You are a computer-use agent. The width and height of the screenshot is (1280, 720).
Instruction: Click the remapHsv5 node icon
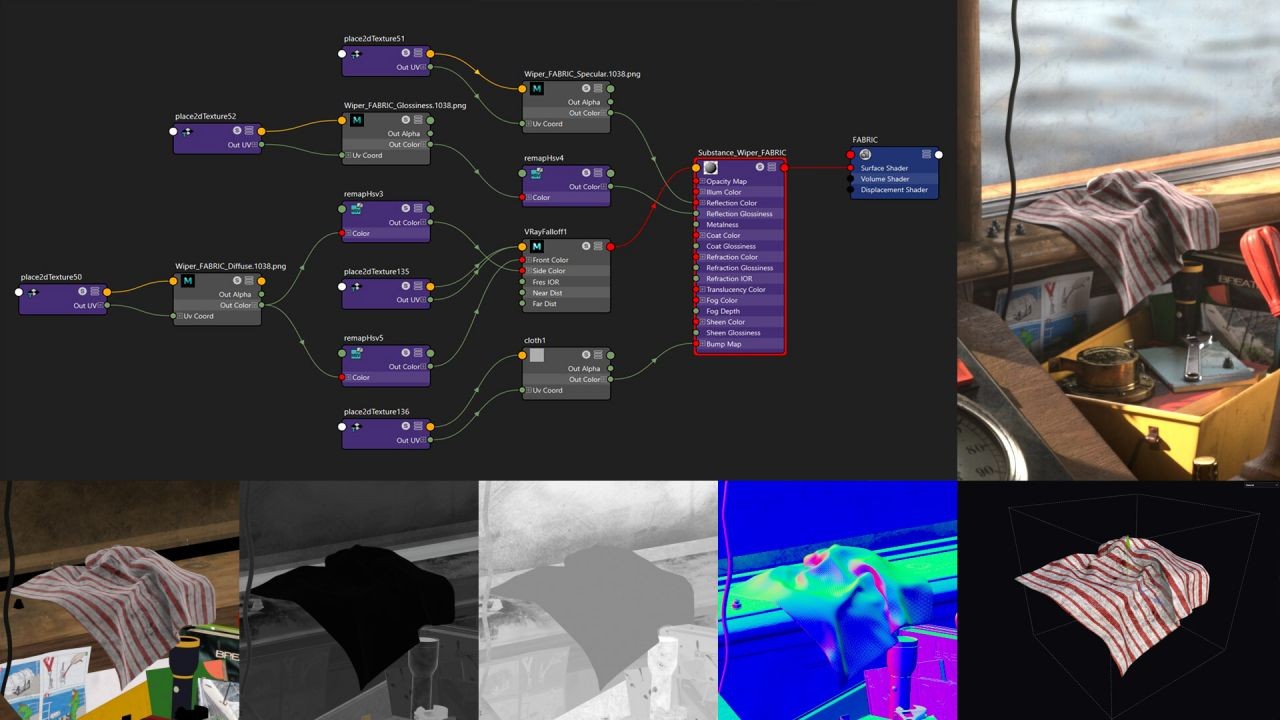355,353
